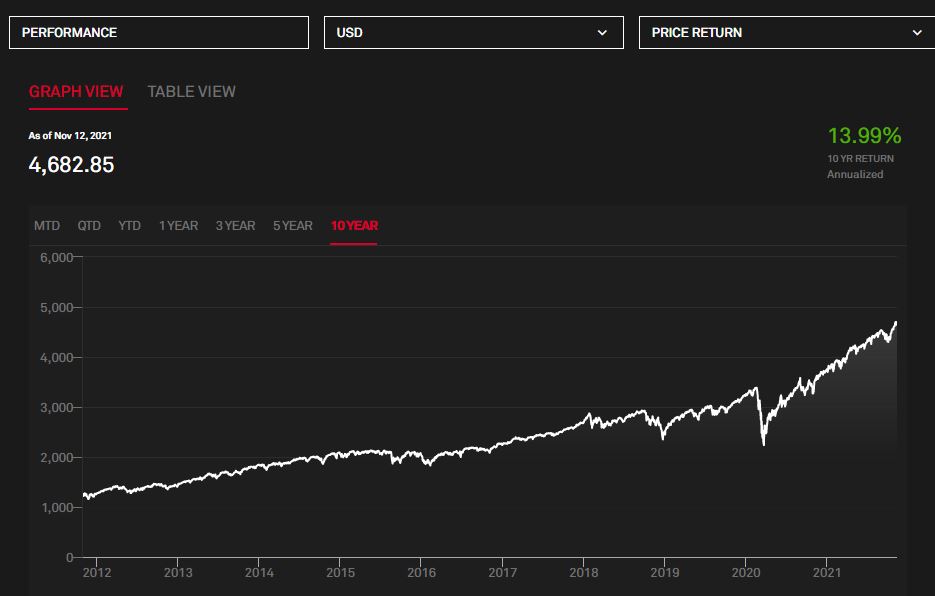Image resolution: width=935 pixels, height=596 pixels.
Task: Click the 2016 label on x-axis
Action: point(421,573)
